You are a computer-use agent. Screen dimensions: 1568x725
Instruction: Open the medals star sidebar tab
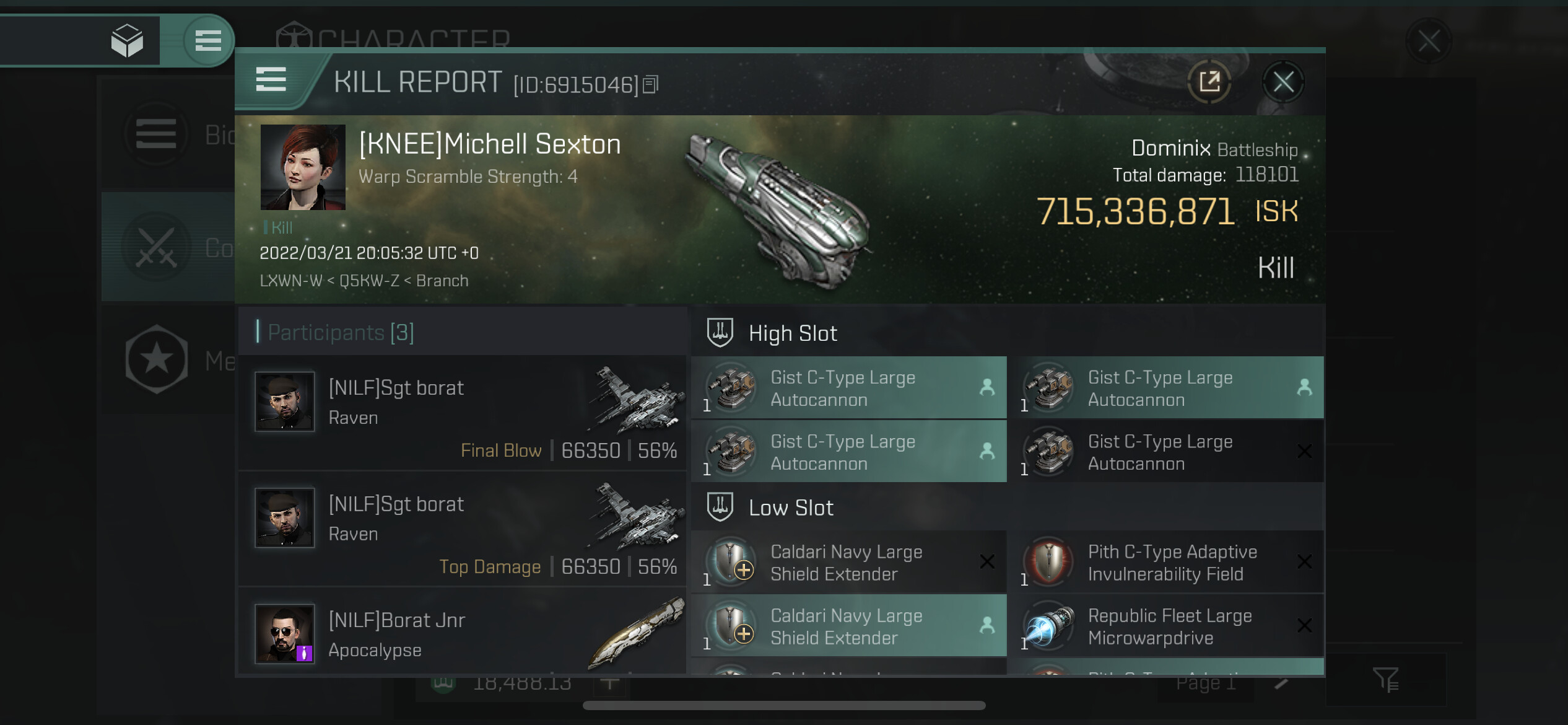point(157,359)
